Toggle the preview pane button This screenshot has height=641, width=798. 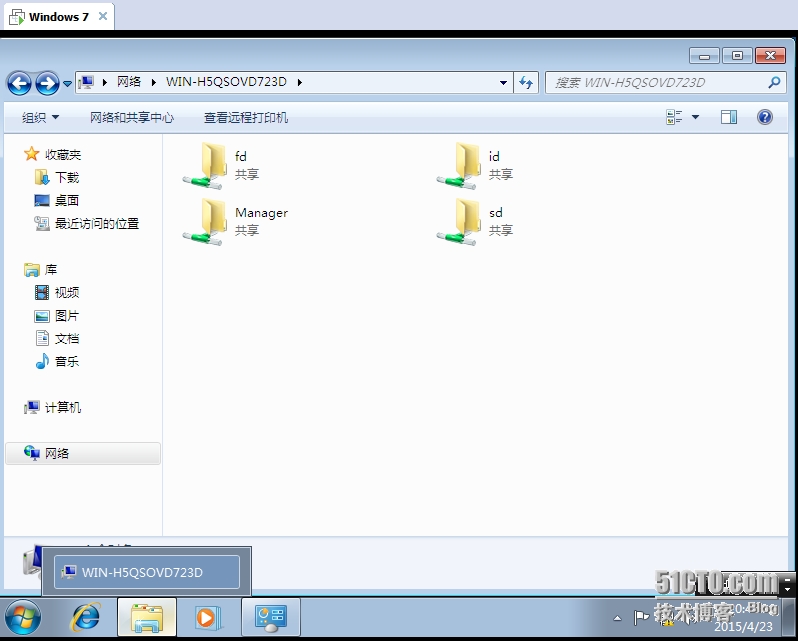pyautogui.click(x=729, y=117)
